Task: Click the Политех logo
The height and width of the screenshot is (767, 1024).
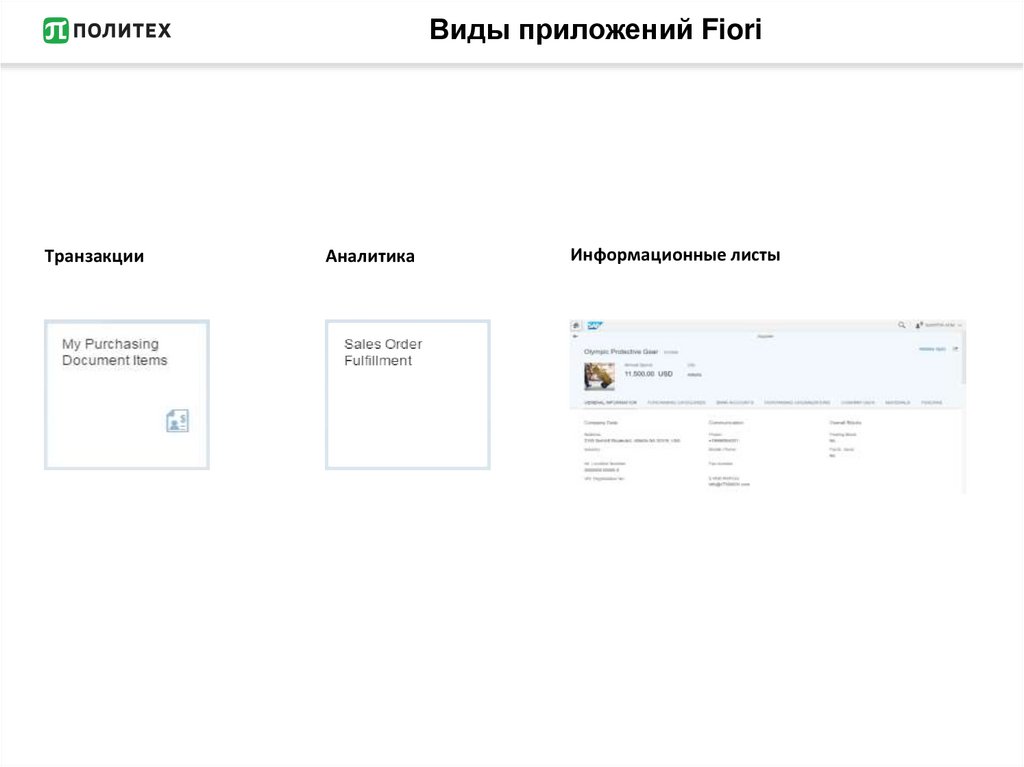Action: tap(107, 30)
